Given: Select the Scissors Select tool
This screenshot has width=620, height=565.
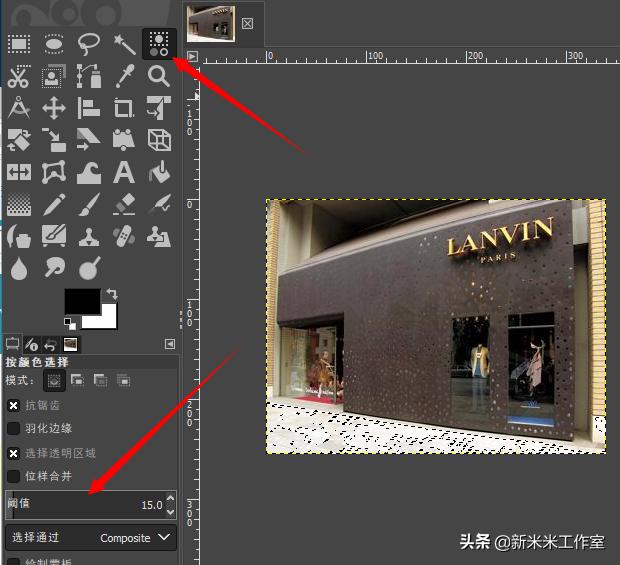Looking at the screenshot, I should click(x=19, y=76).
